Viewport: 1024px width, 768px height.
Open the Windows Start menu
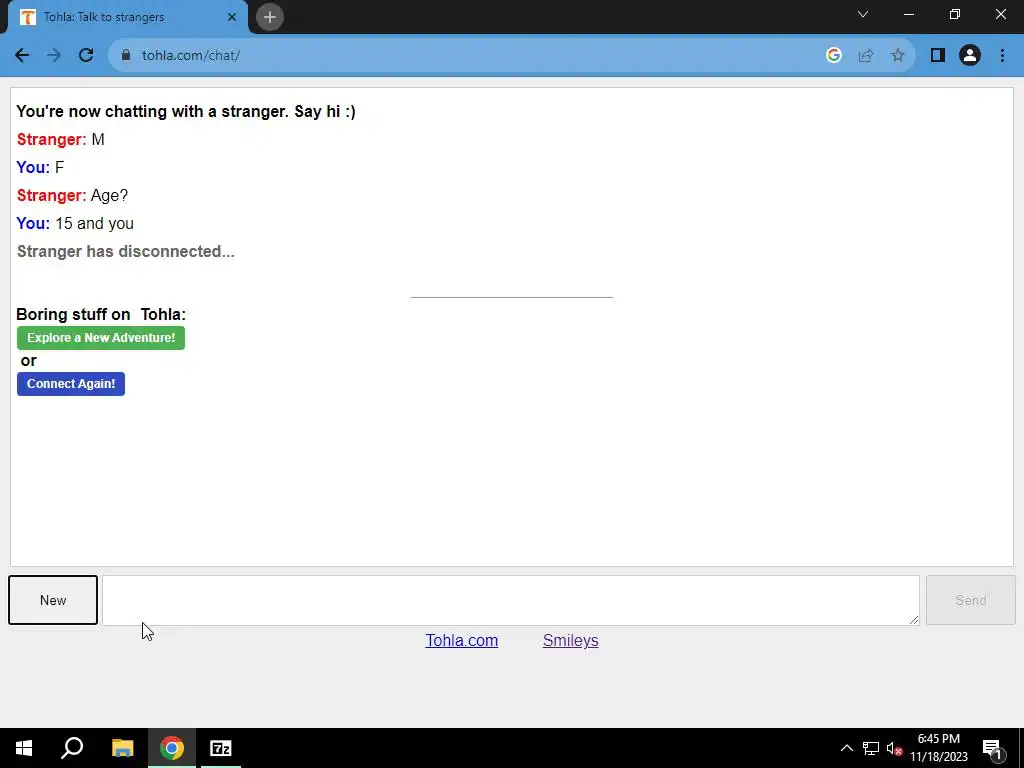tap(24, 748)
